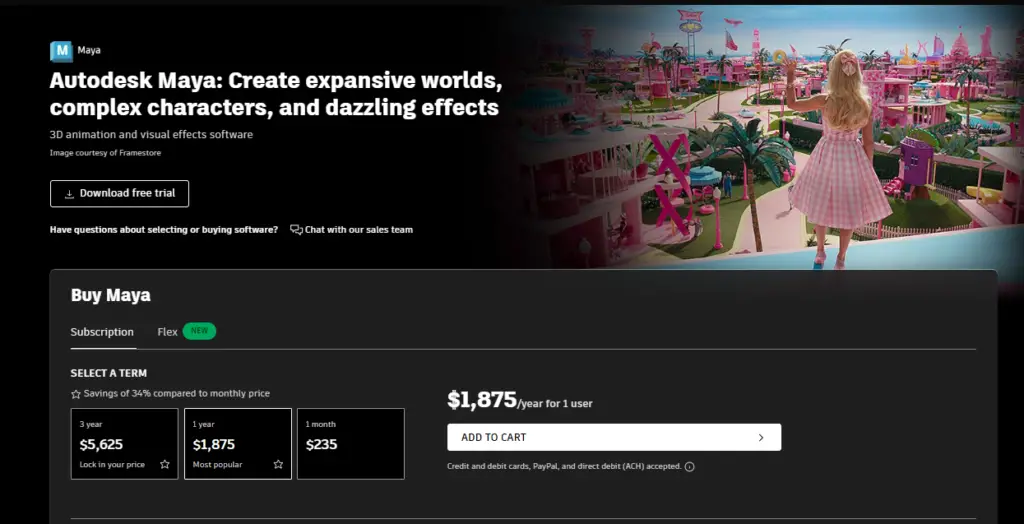Open the Flex tab
This screenshot has height=524, width=1024.
(167, 332)
